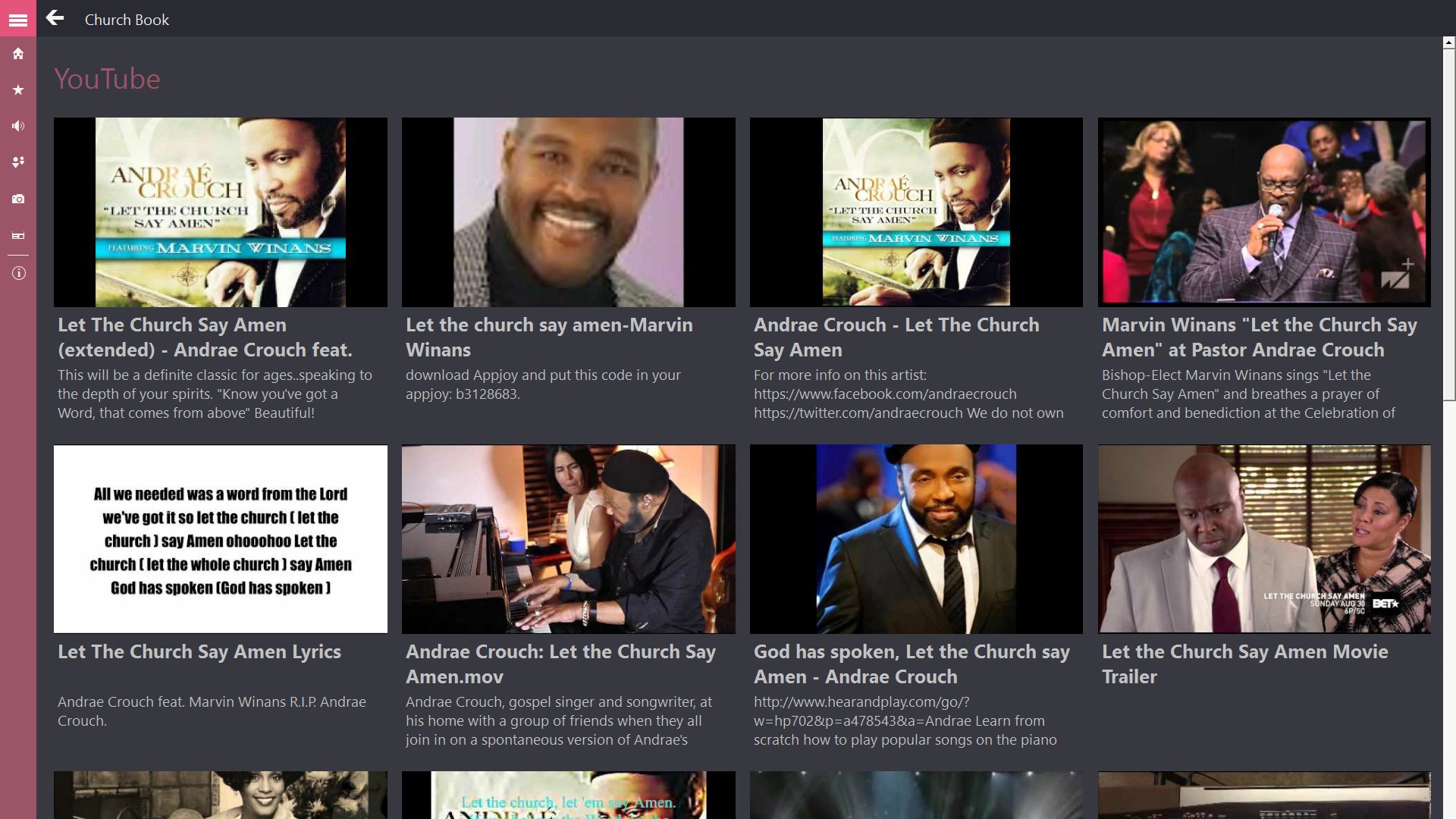
Task: Open the third Andrae Crouch album cover thumbnail
Action: click(x=916, y=212)
